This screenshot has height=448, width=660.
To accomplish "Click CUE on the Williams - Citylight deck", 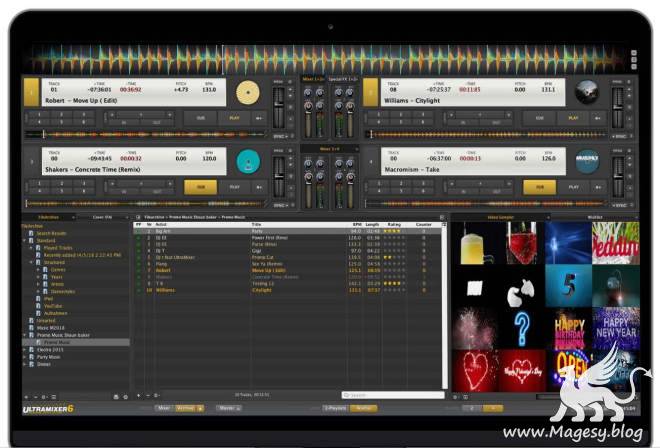I will [x=539, y=118].
